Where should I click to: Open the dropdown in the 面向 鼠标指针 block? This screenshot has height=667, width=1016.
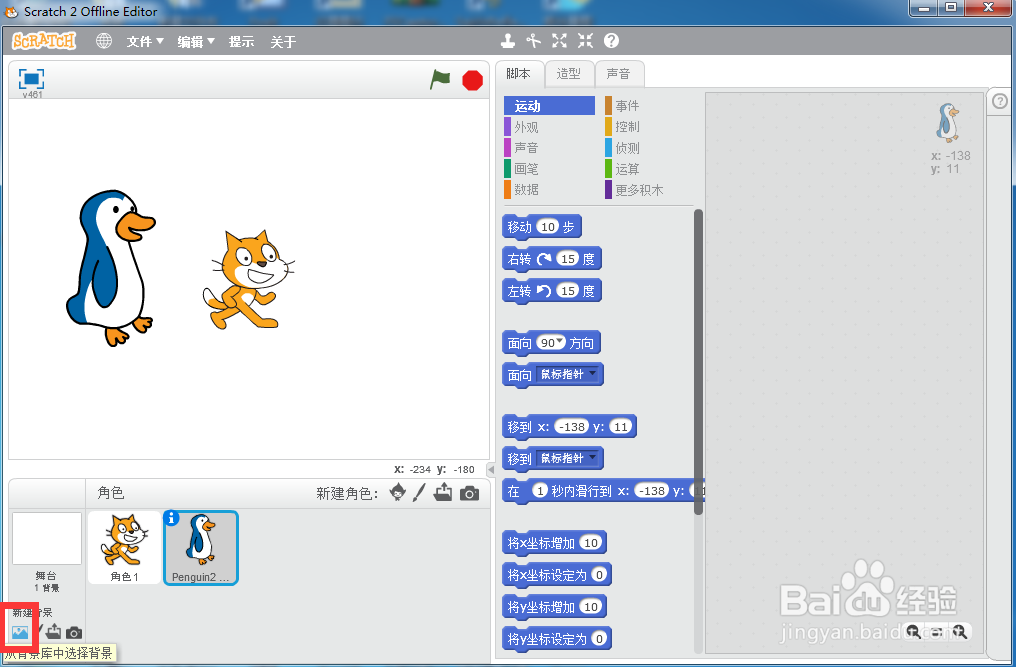click(592, 374)
